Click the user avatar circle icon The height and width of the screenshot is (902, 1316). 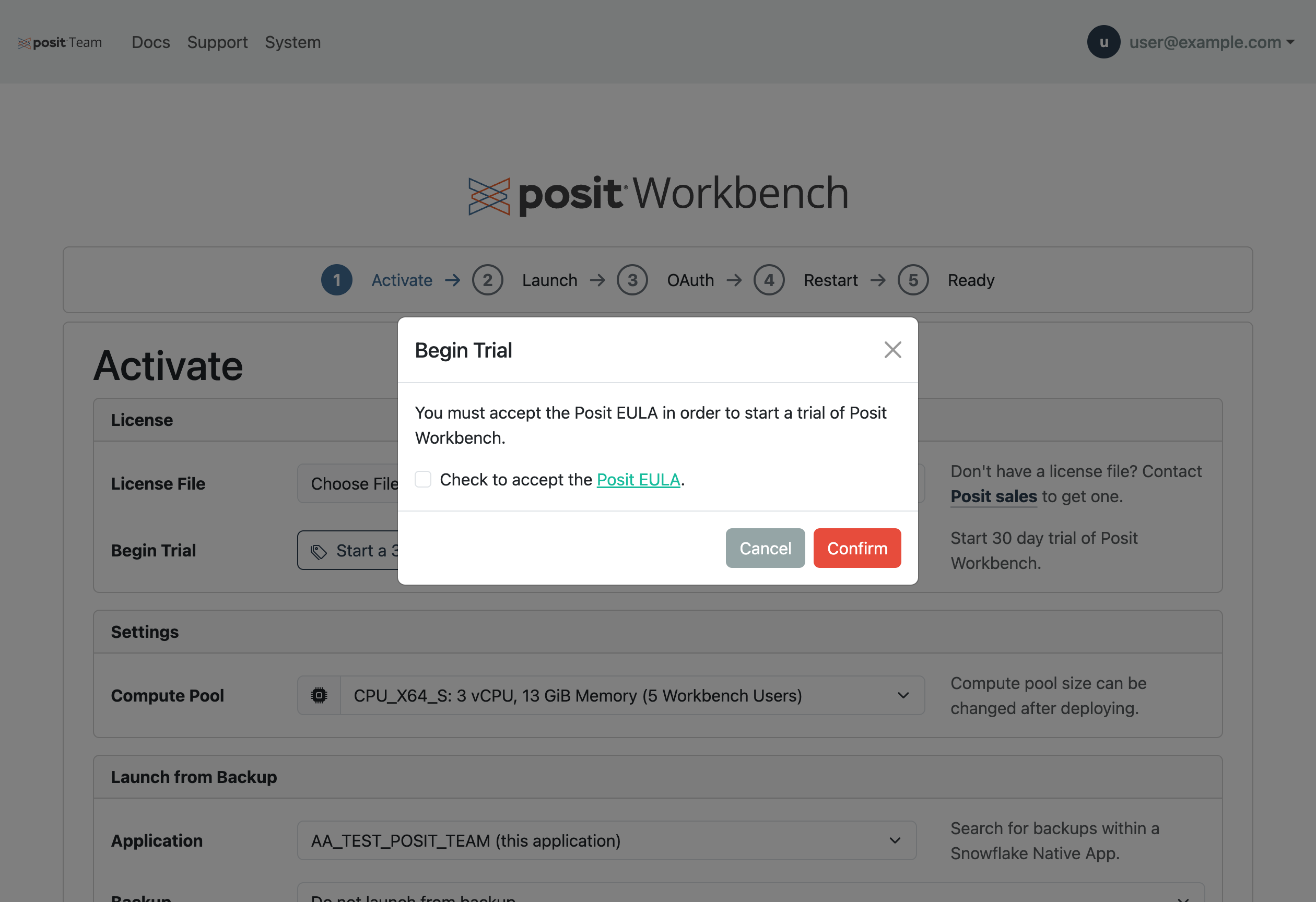(1103, 42)
